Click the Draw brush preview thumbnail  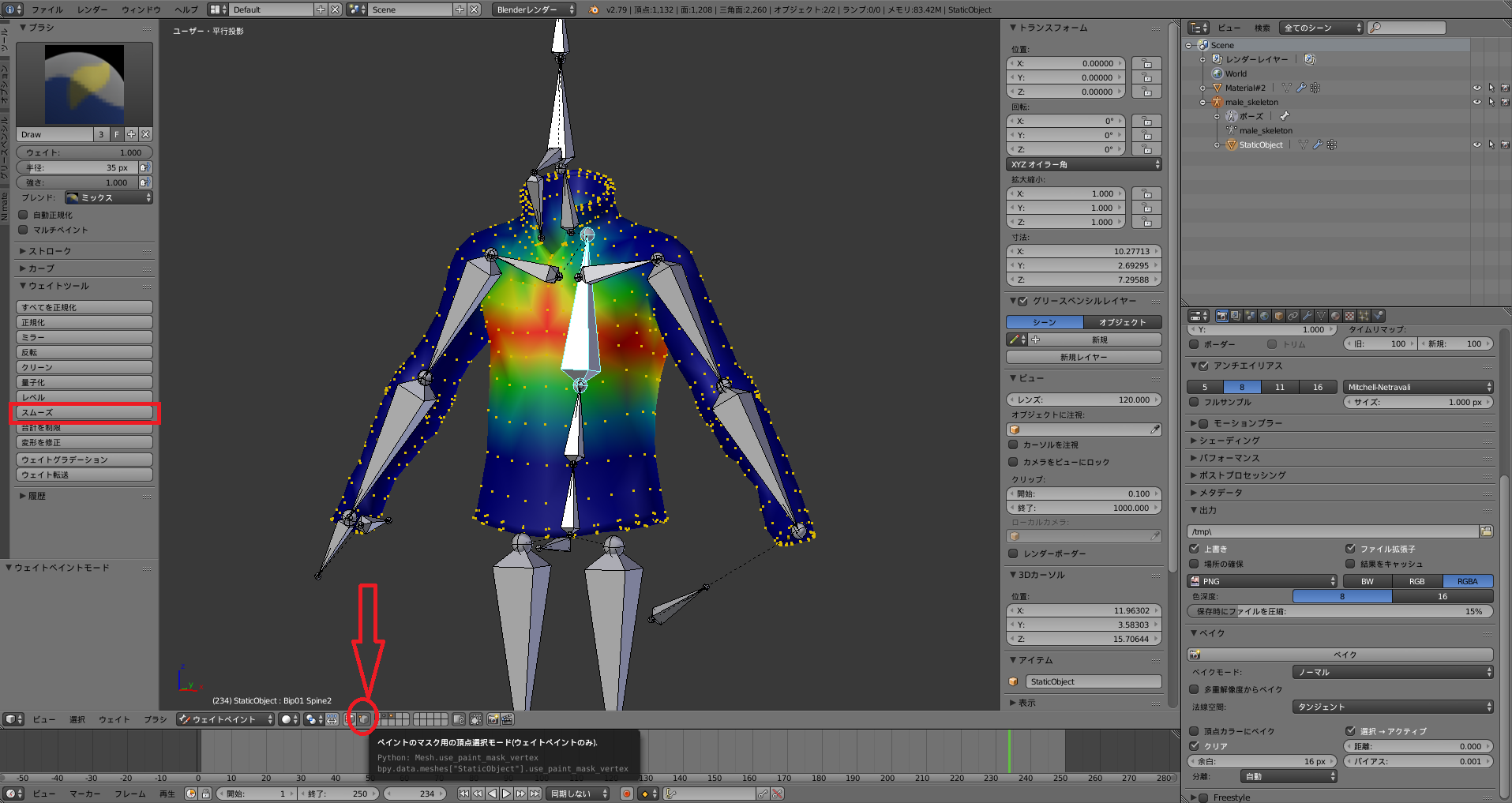(84, 84)
